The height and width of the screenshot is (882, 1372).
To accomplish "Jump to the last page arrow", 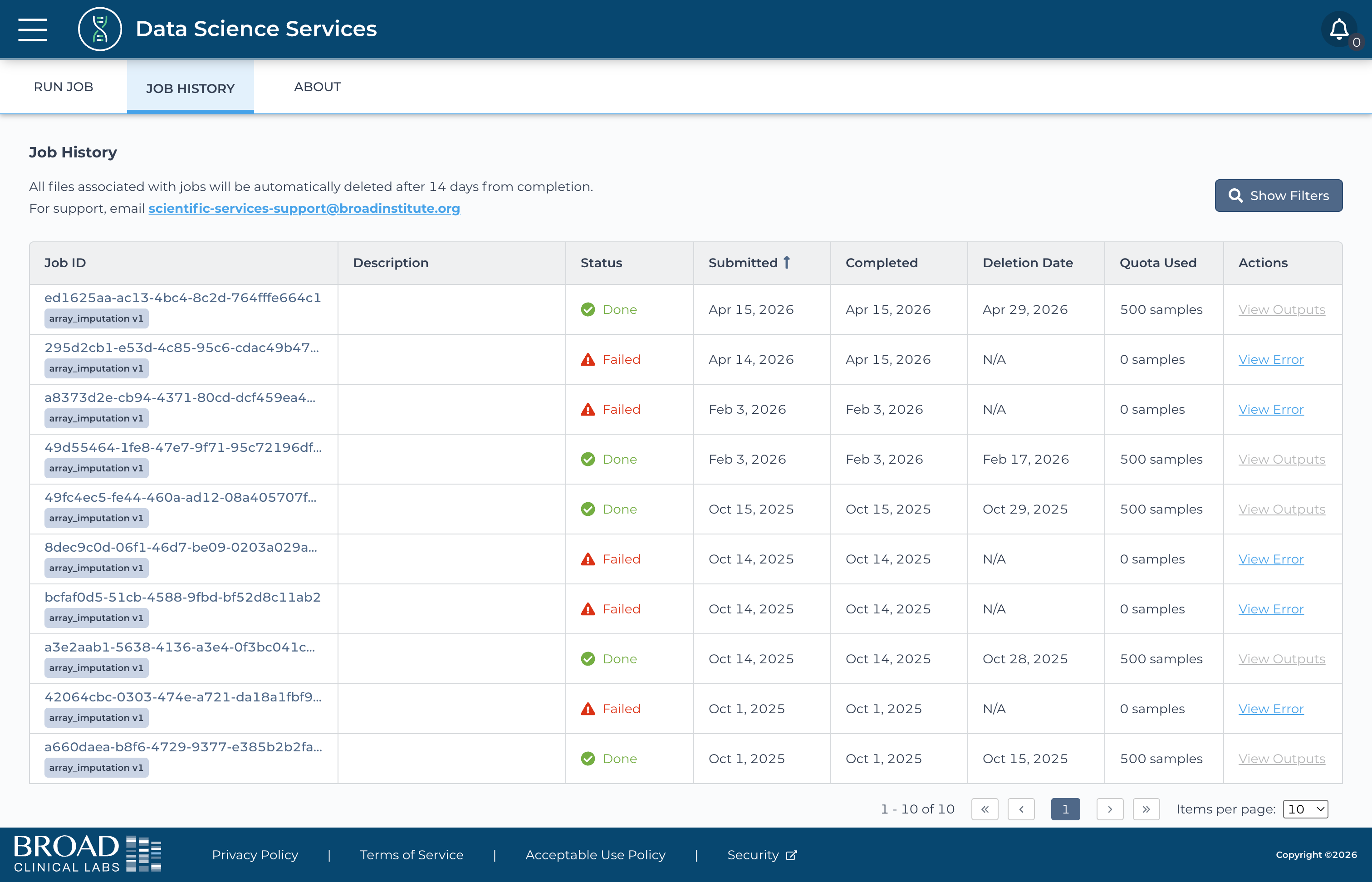I will click(1147, 809).
